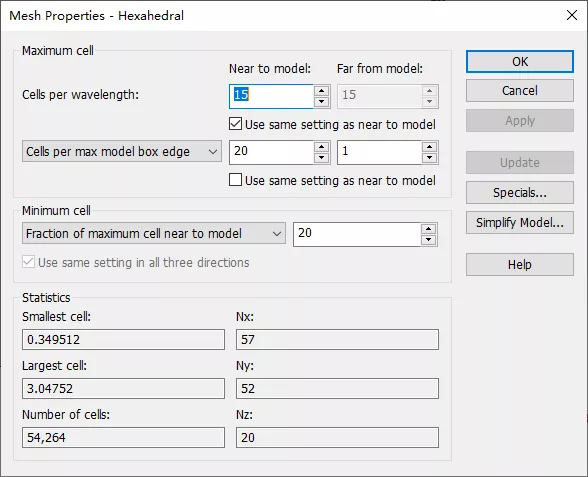Increase near-to-model cells per max box edge
Viewport: 588px width, 477px height.
(321, 147)
